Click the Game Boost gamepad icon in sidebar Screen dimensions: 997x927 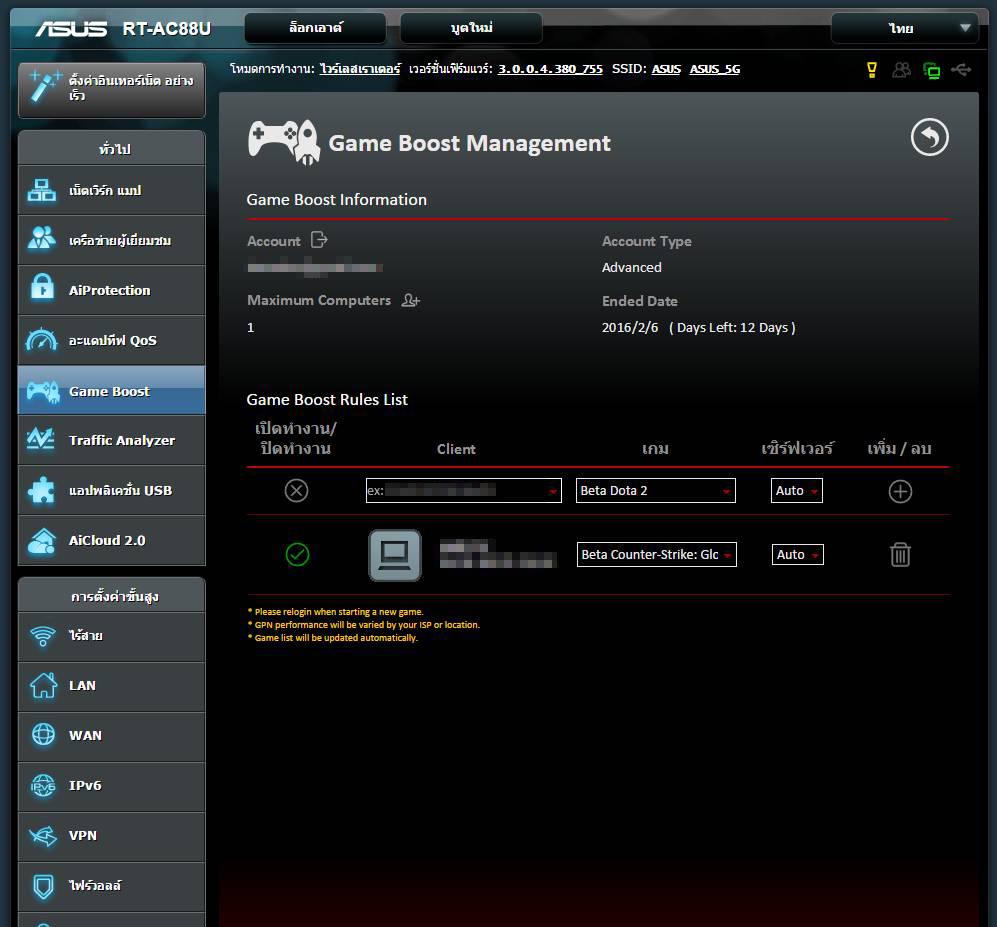pyautogui.click(x=43, y=390)
